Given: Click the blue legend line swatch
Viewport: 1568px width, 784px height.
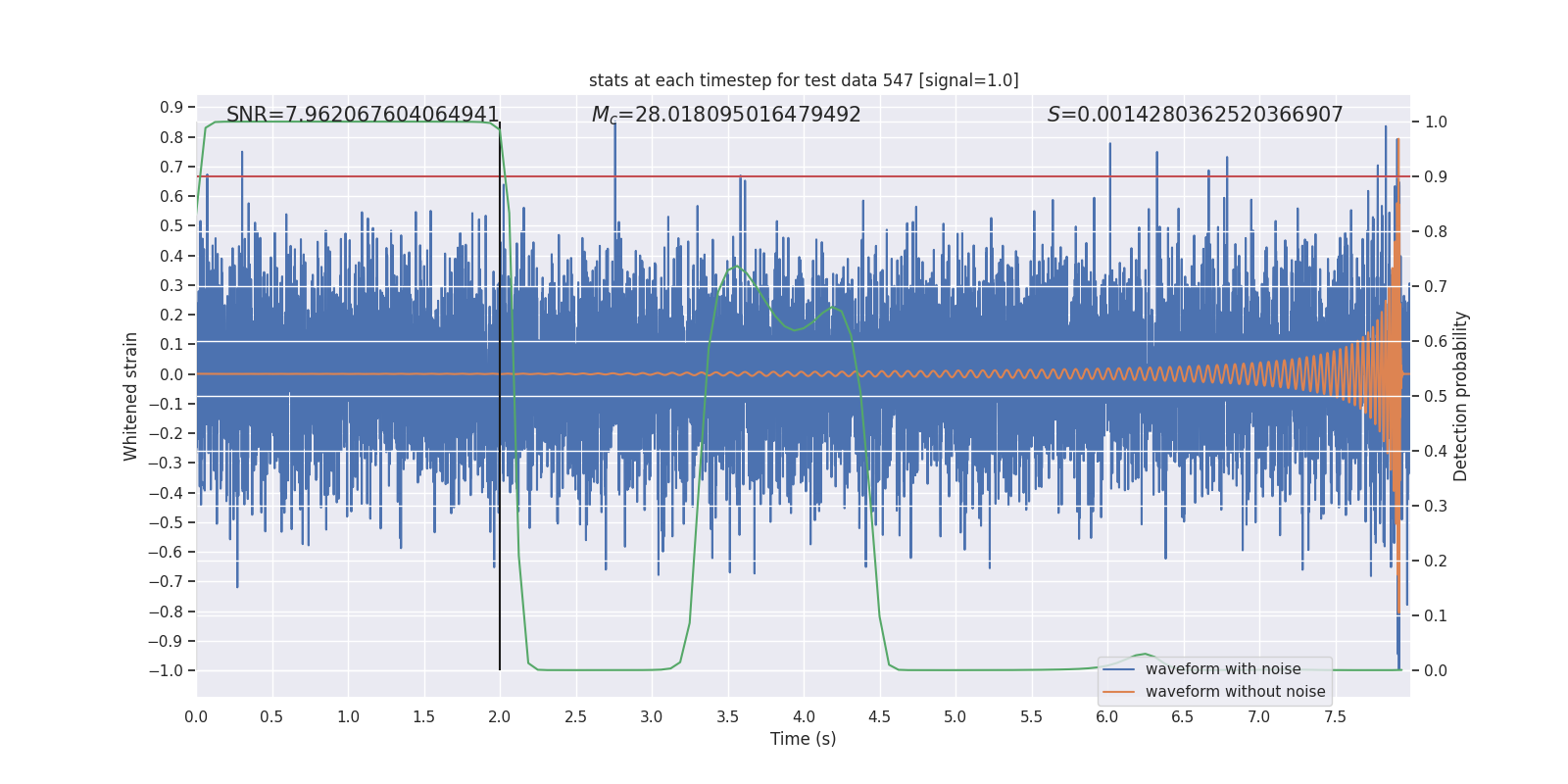Looking at the screenshot, I should coord(1119,669).
